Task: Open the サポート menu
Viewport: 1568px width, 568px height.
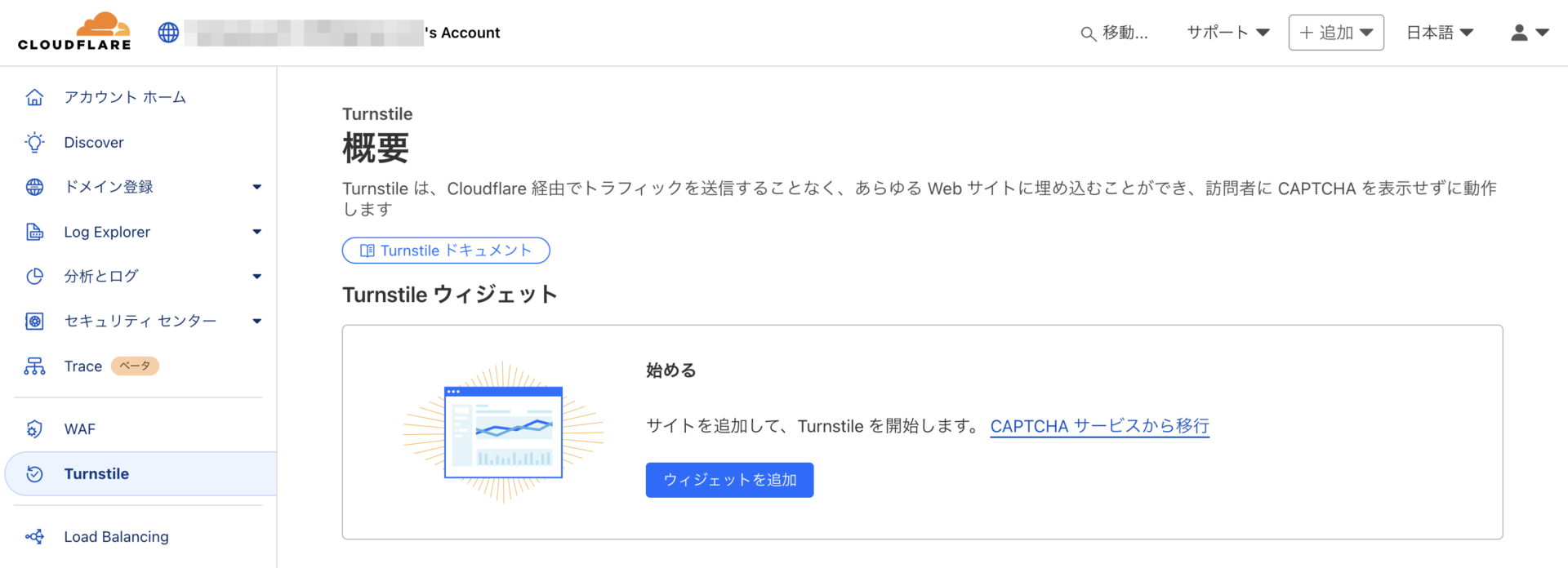Action: tap(1227, 33)
